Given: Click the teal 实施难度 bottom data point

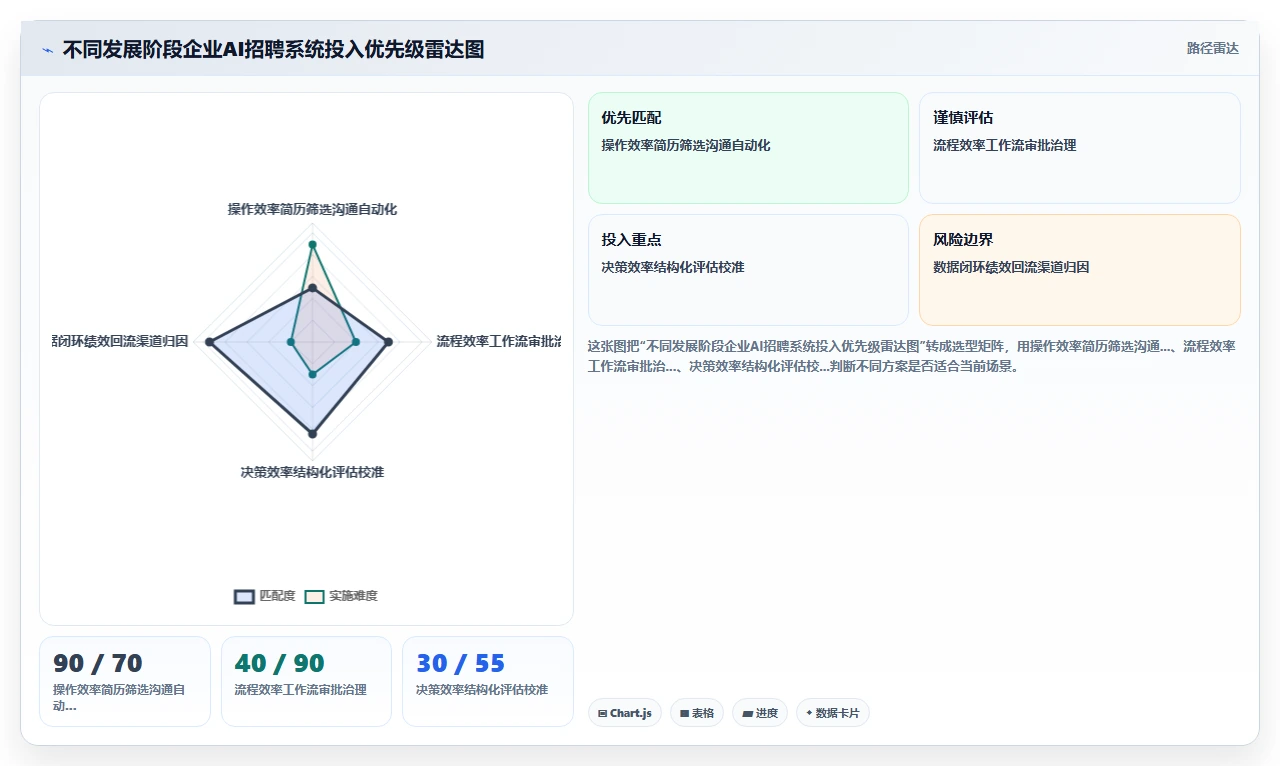Looking at the screenshot, I should [x=312, y=375].
